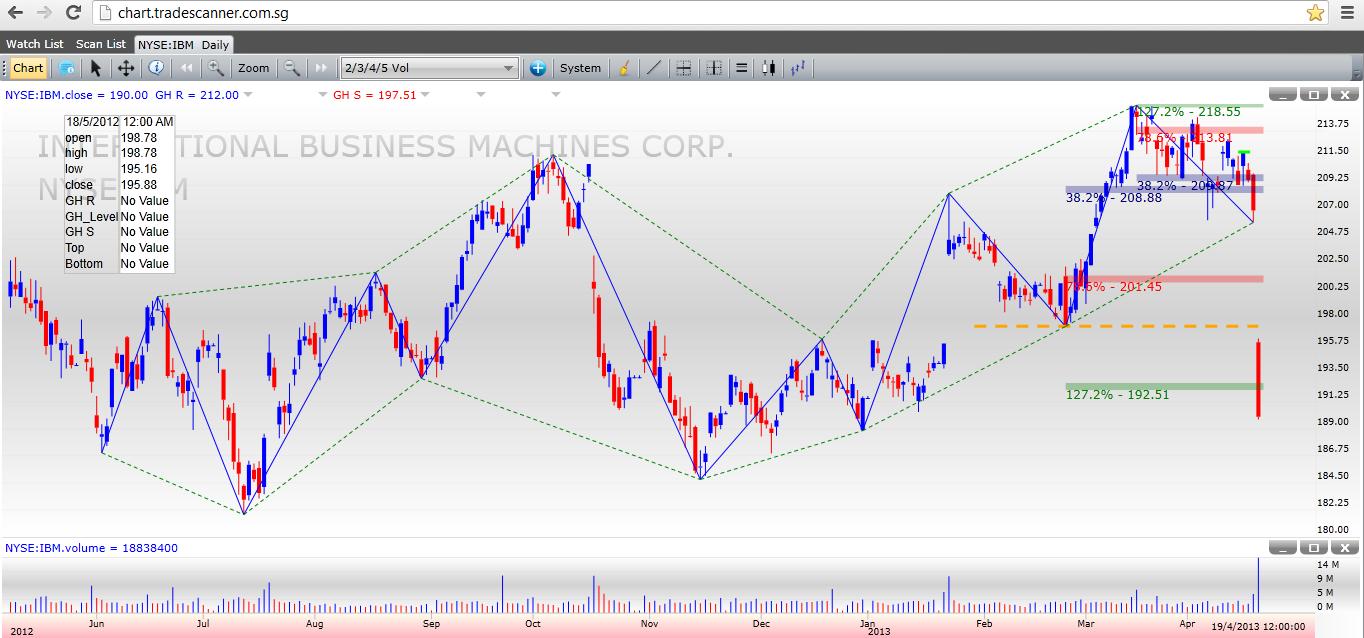Maximize the price chart panel
Viewport: 1364px width, 638px height.
[x=1314, y=94]
